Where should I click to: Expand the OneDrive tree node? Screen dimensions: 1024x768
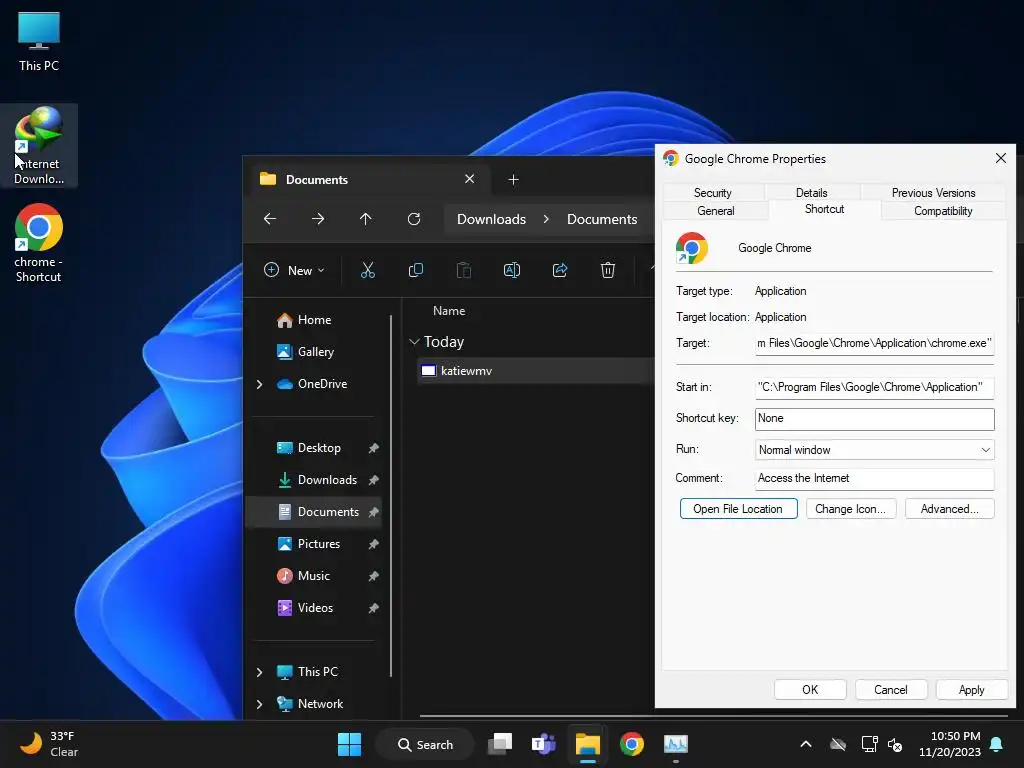pos(259,384)
